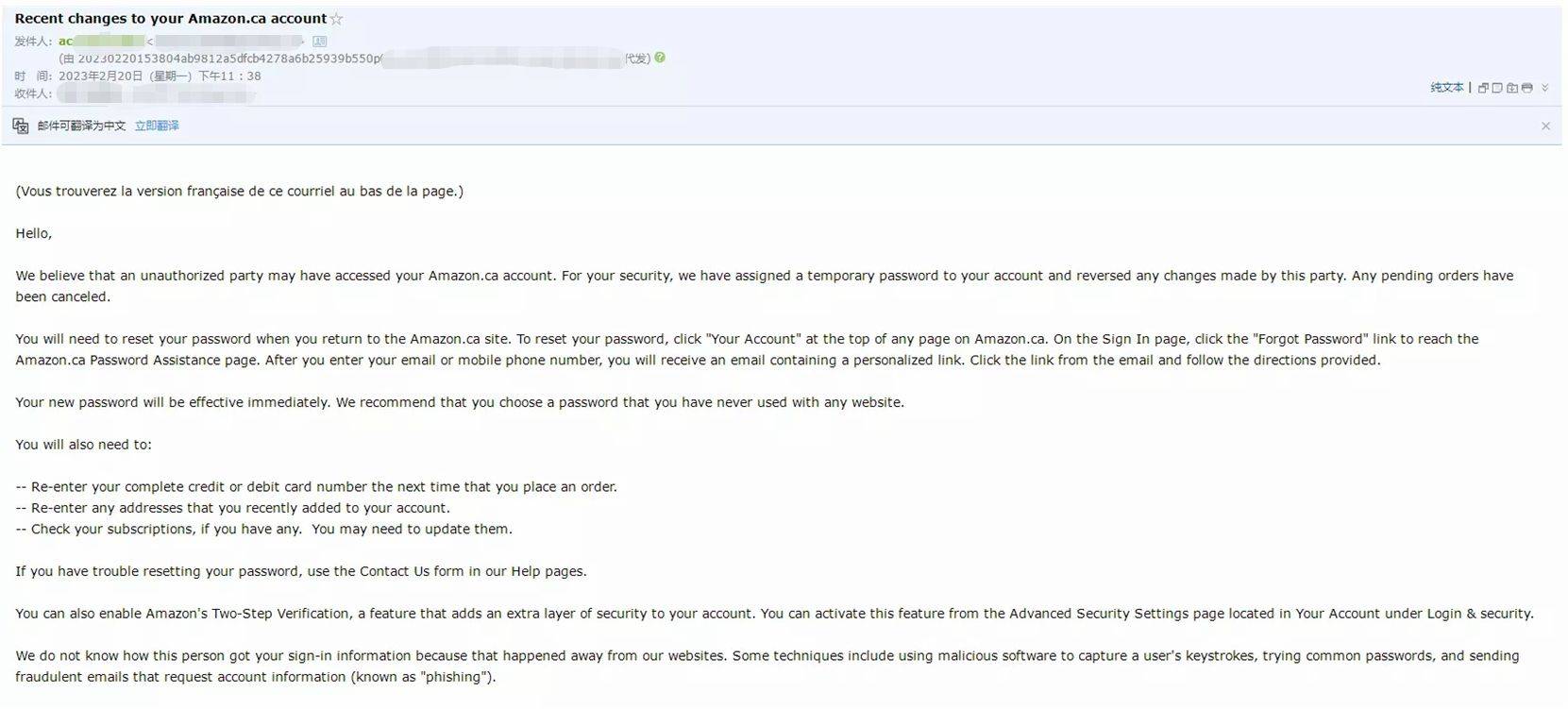This screenshot has height=709, width=1568.
Task: Print this email using the printer icon
Action: (1526, 88)
